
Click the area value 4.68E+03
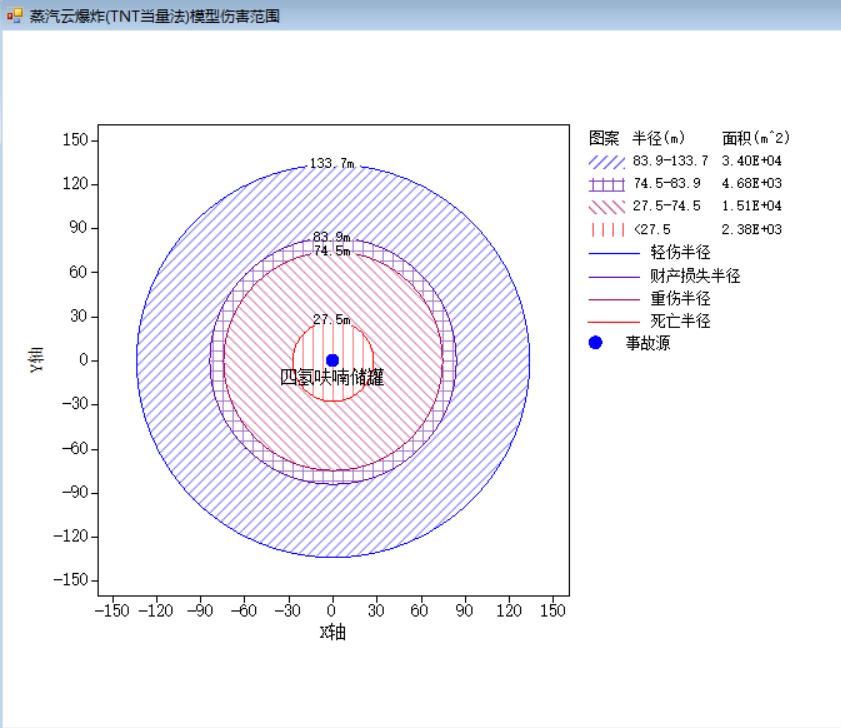click(751, 183)
